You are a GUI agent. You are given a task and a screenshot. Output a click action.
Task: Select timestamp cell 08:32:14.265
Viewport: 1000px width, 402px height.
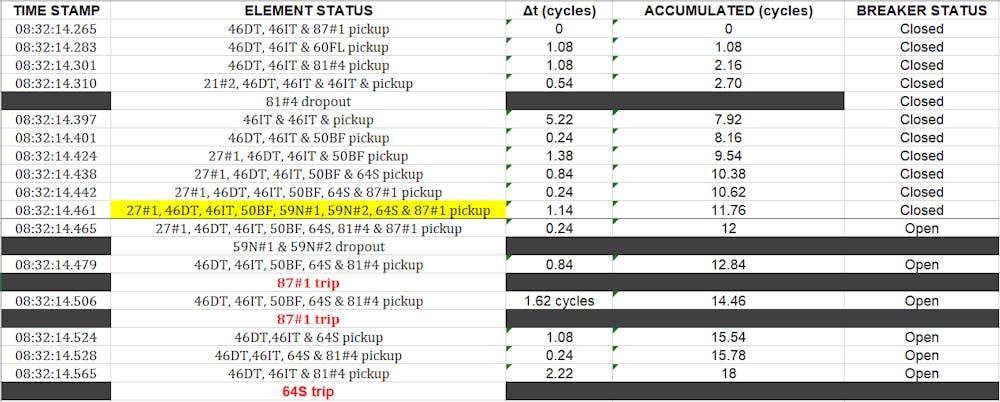55,29
